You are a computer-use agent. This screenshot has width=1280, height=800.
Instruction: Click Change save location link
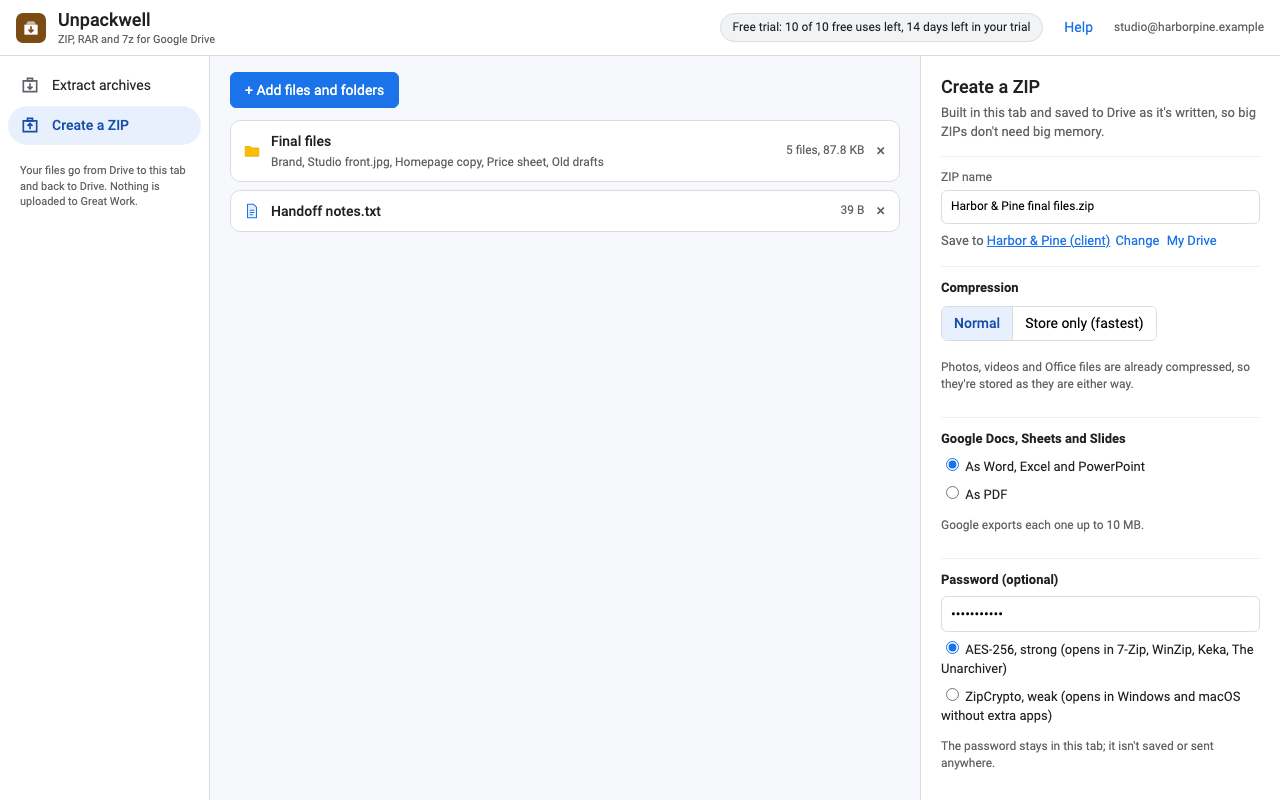[x=1137, y=241]
